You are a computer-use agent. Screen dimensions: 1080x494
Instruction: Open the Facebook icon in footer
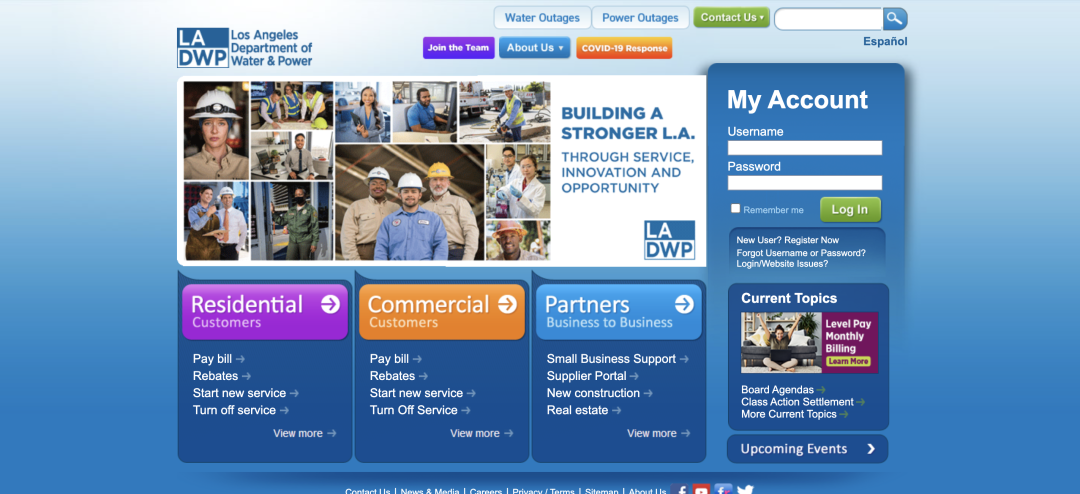coord(680,490)
